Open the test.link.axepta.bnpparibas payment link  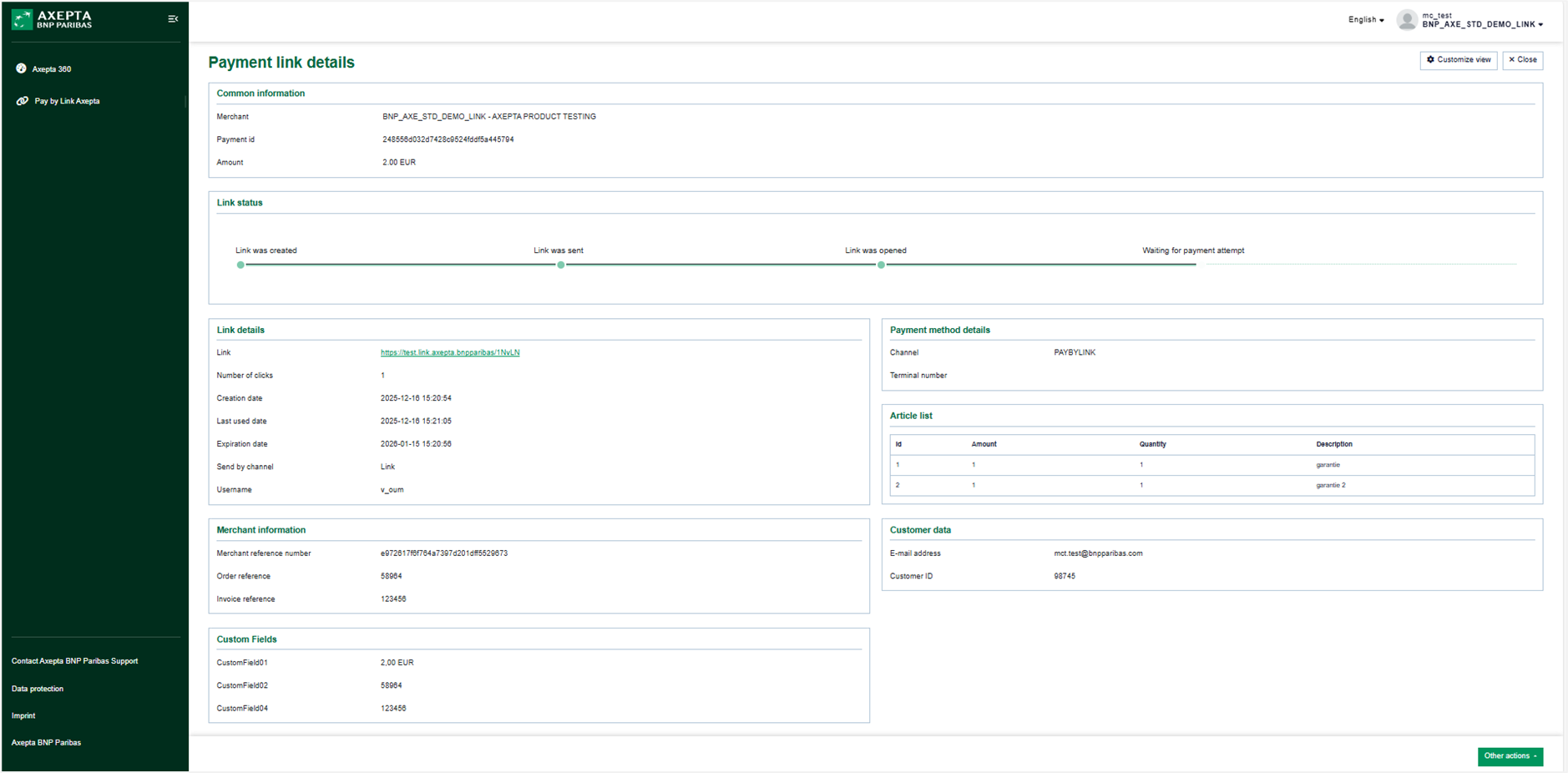click(x=450, y=352)
